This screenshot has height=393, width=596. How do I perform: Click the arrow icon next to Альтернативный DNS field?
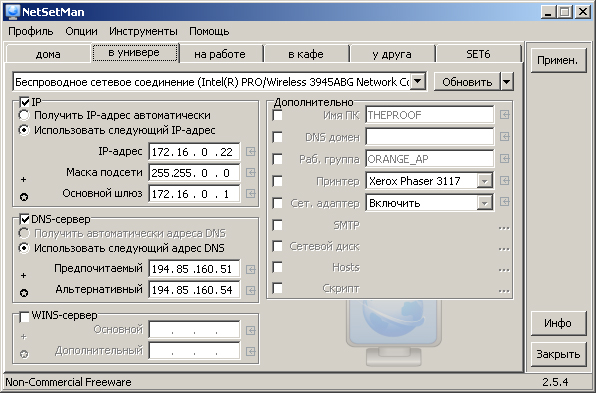(250, 290)
